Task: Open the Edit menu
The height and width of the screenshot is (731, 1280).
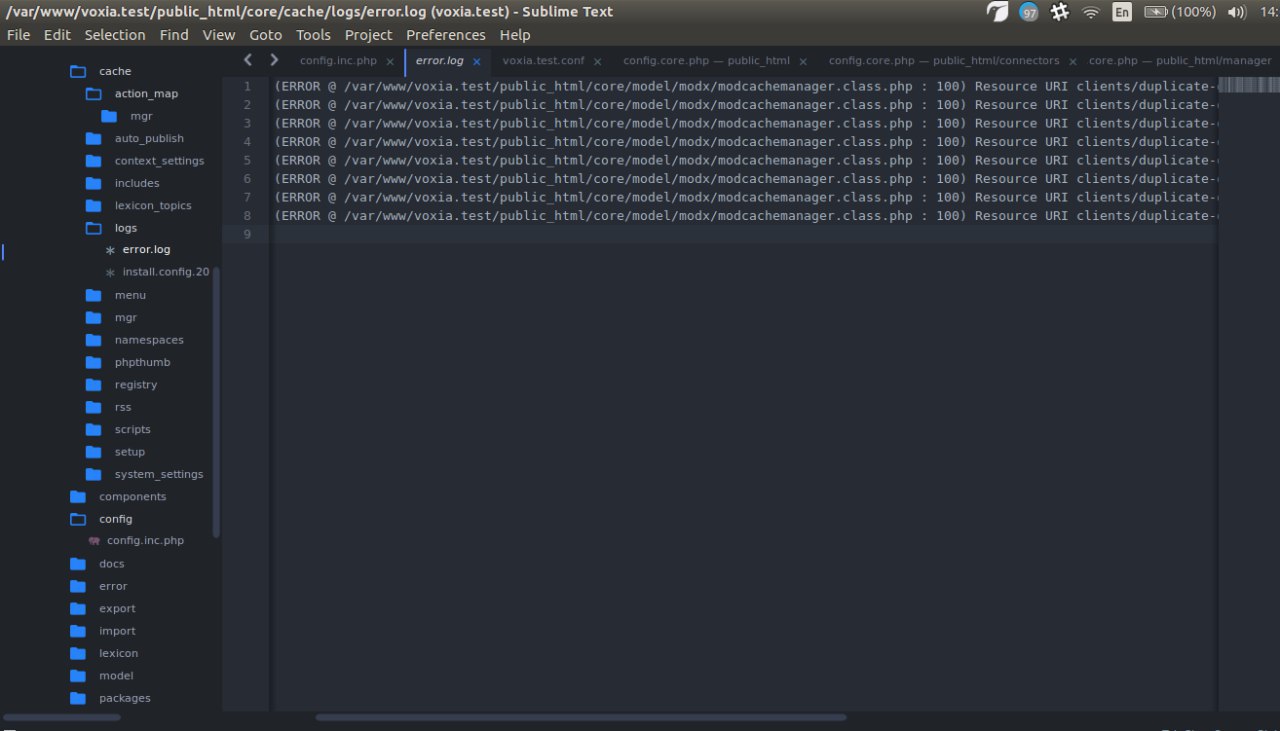Action: [57, 35]
